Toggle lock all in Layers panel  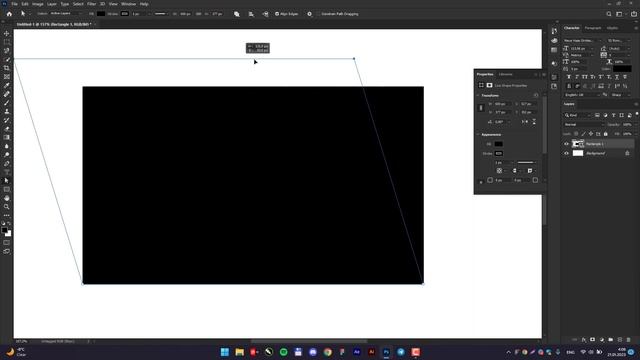606,134
